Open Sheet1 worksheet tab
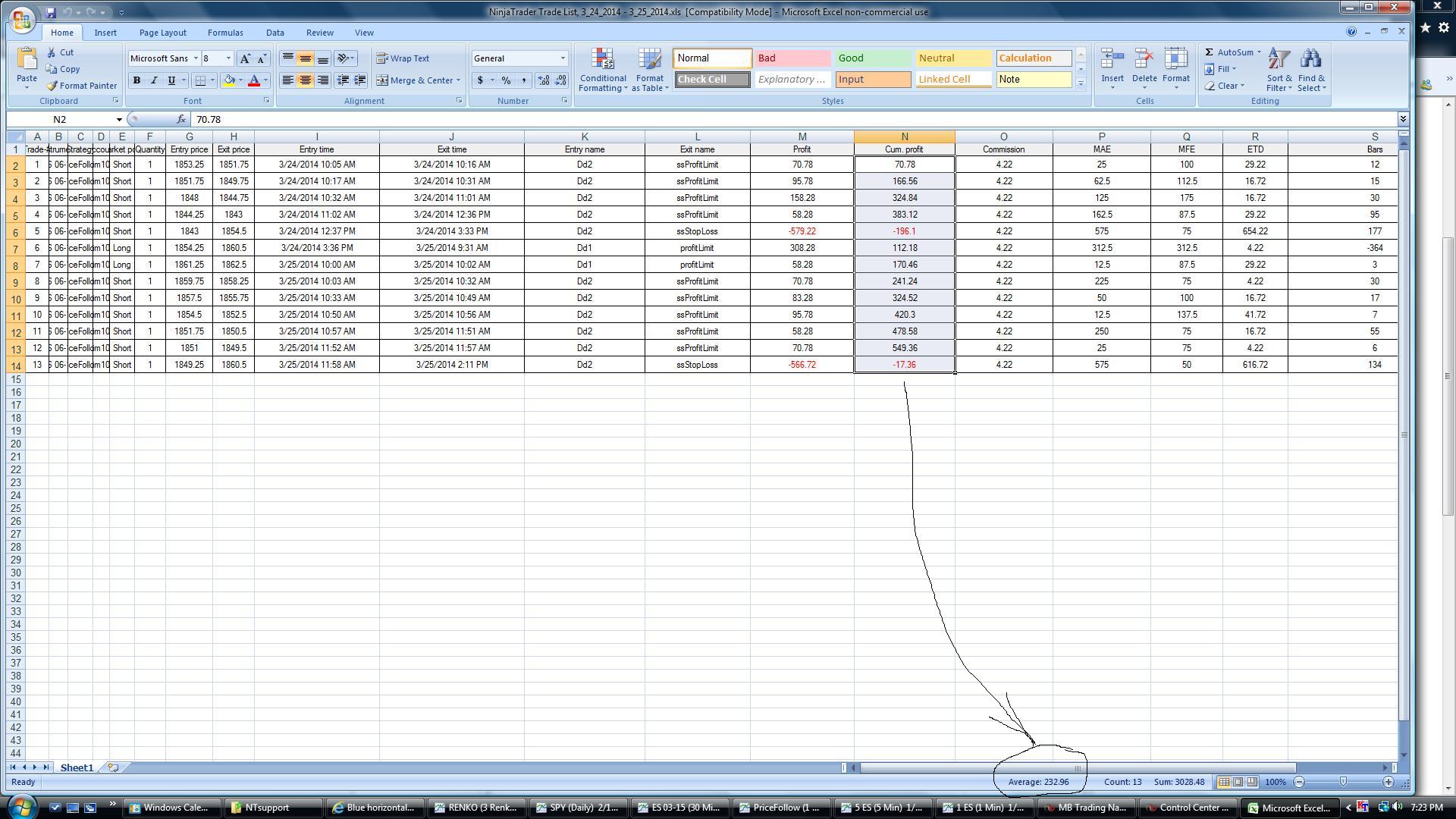1456x819 pixels. point(77,768)
